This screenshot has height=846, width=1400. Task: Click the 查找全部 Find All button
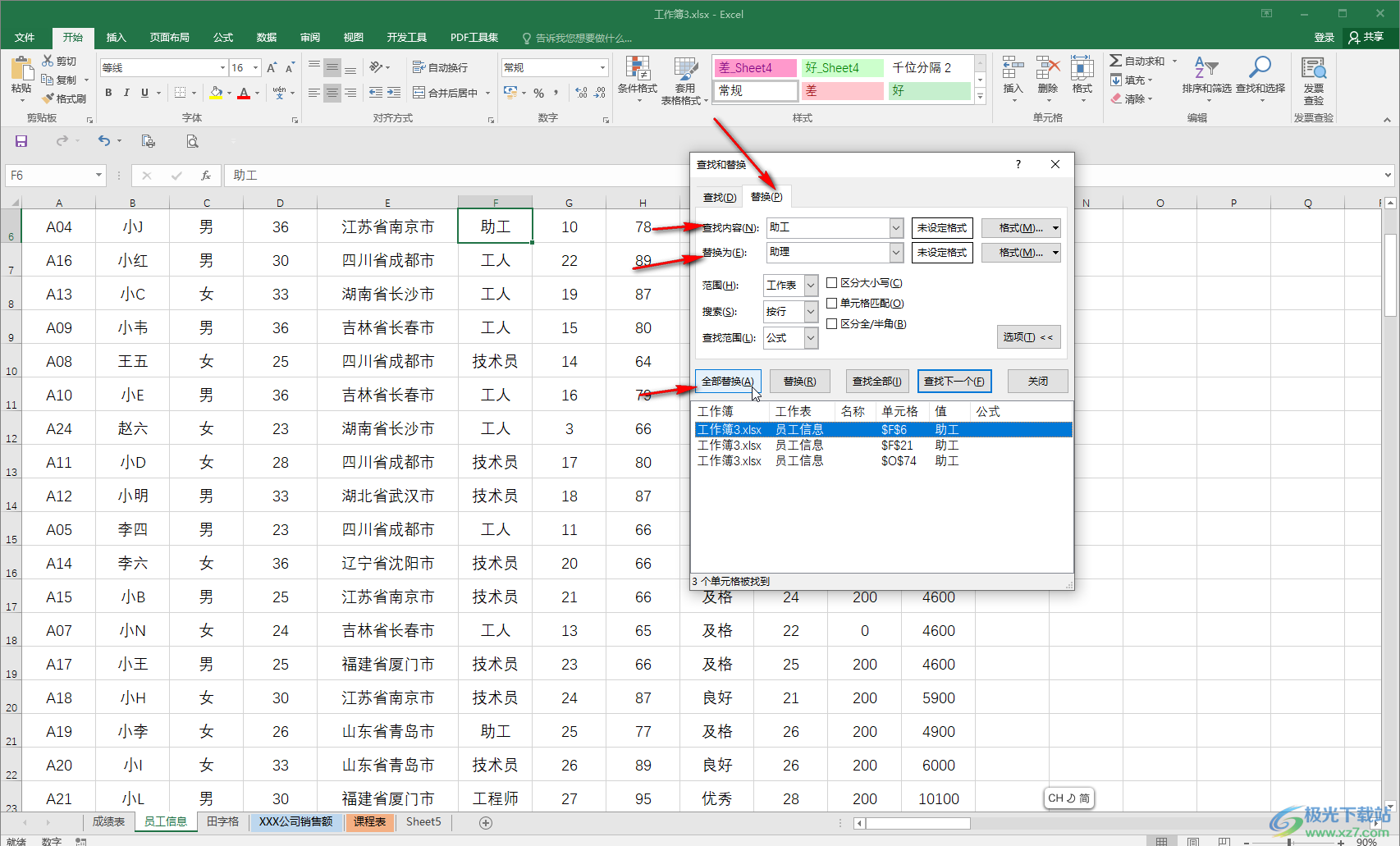click(876, 382)
